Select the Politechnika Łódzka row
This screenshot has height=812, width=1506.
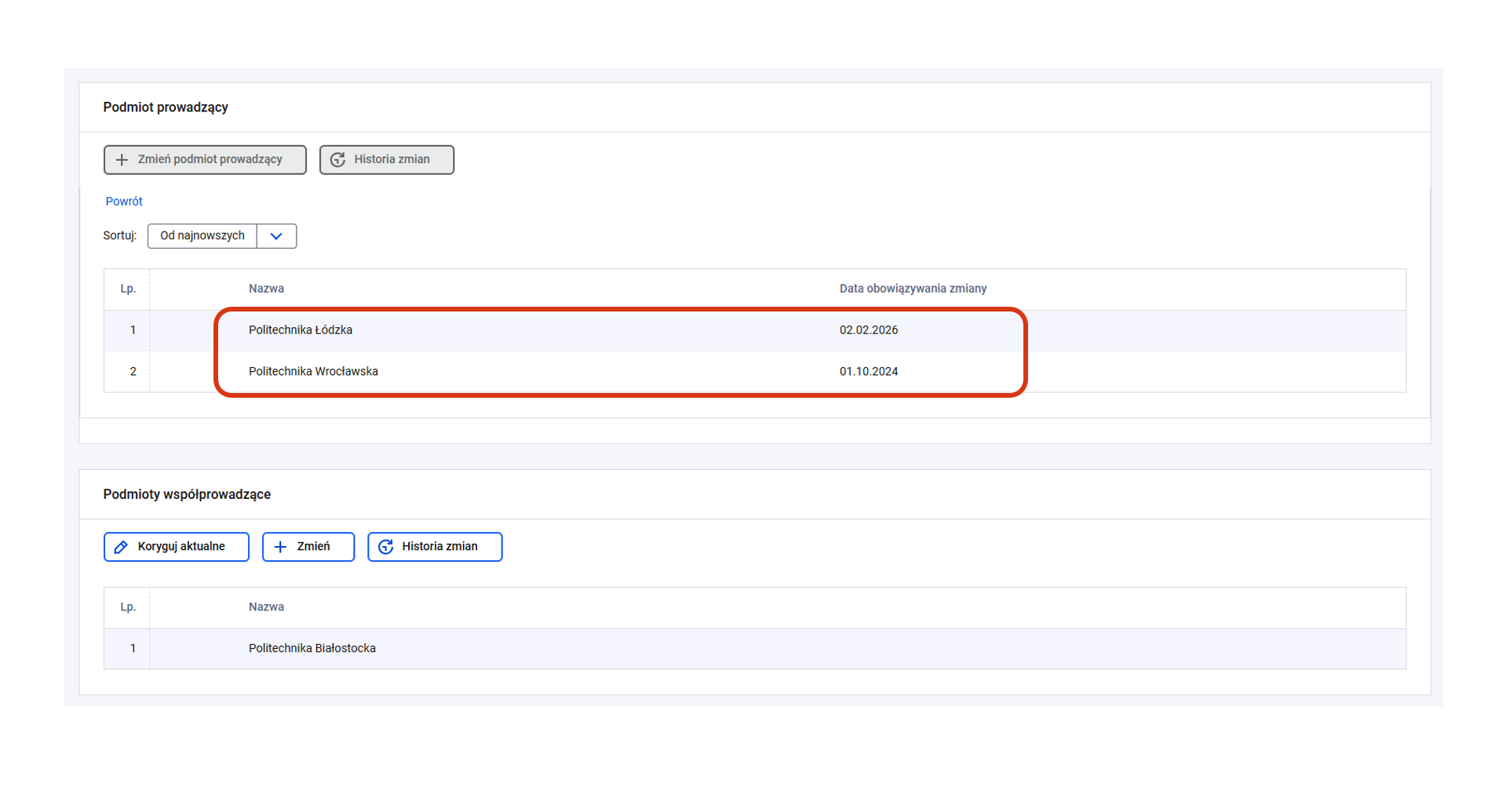pyautogui.click(x=301, y=330)
